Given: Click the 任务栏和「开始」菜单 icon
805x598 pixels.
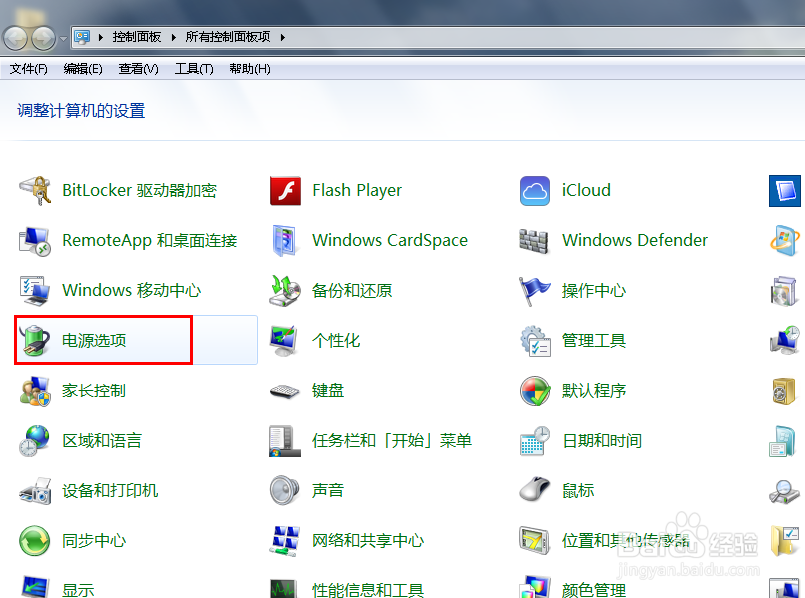Looking at the screenshot, I should pos(285,440).
